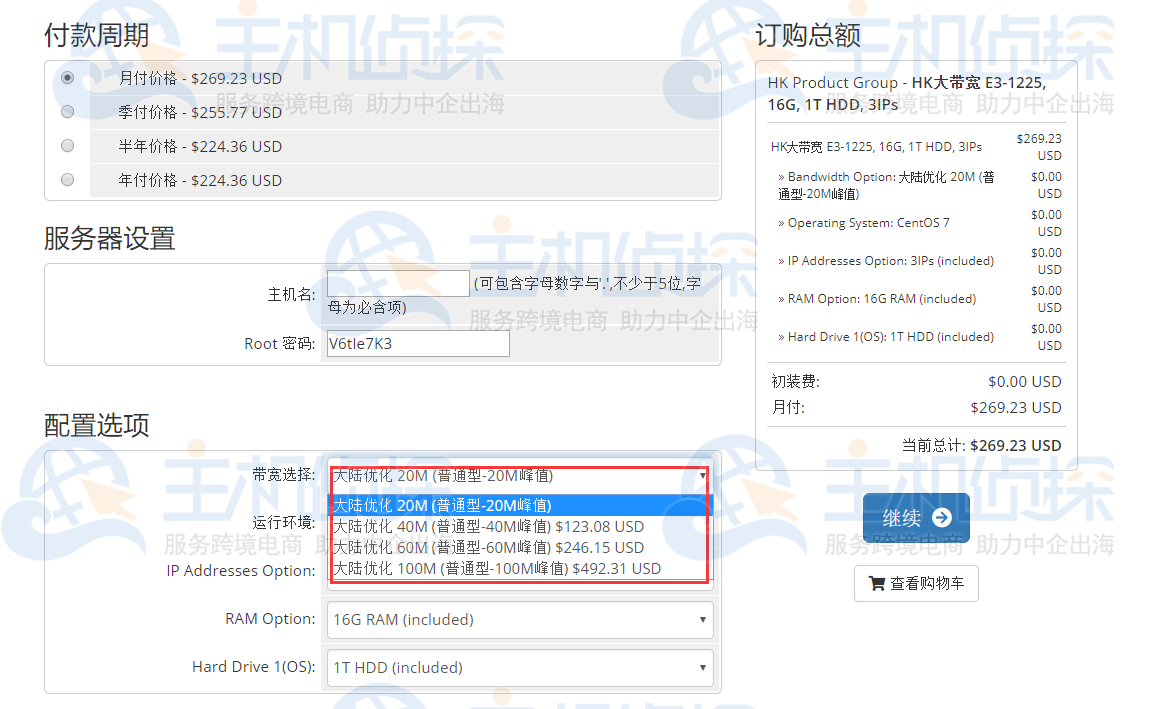
Task: Click the 当前总计 $269.23 USD total text
Action: coord(982,445)
